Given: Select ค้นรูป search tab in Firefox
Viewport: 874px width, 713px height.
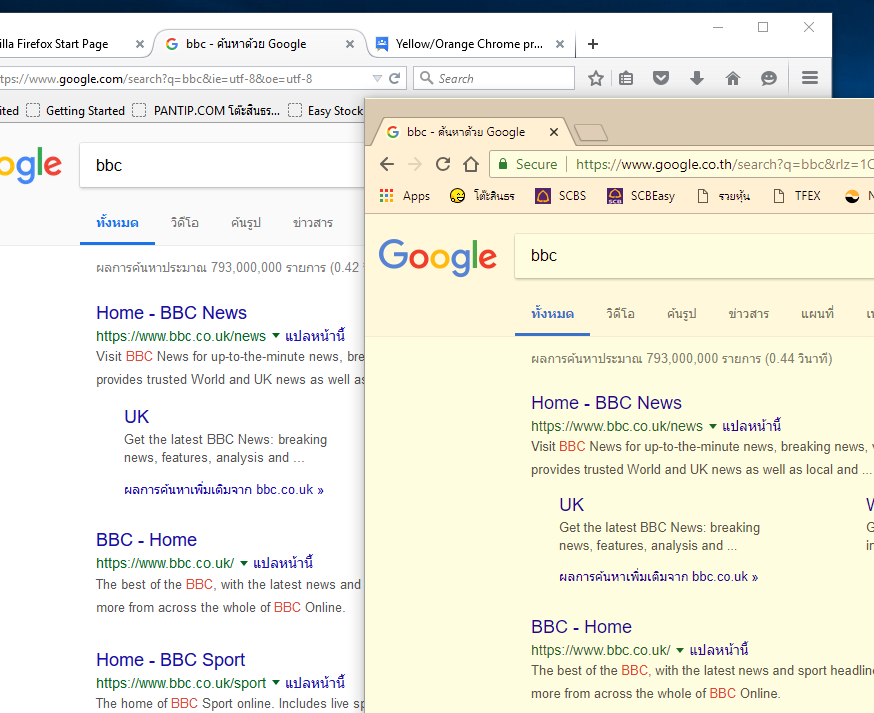Looking at the screenshot, I should point(246,223).
